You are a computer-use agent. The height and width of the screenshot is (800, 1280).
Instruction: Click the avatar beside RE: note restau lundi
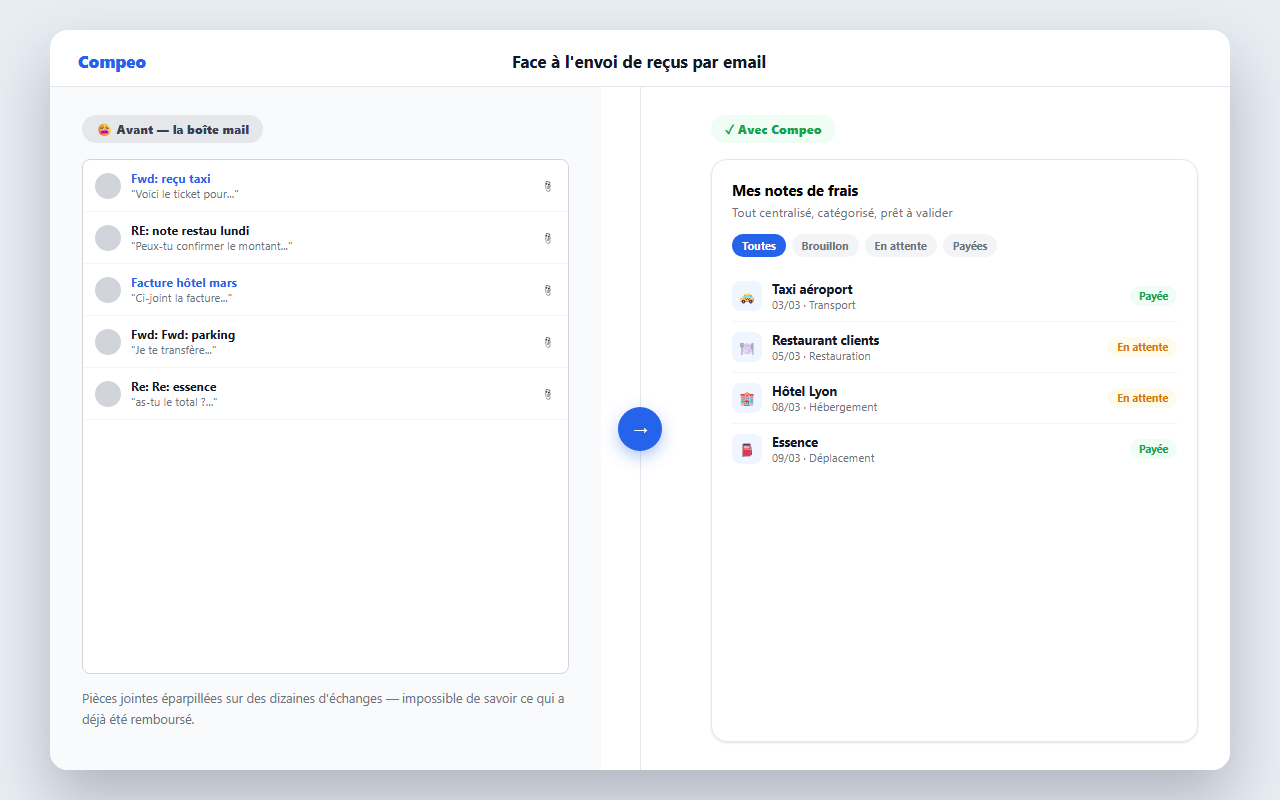tap(108, 238)
